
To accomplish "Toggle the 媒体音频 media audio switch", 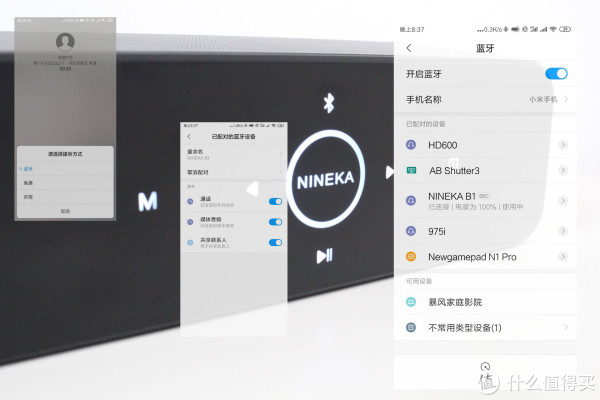I will [276, 222].
